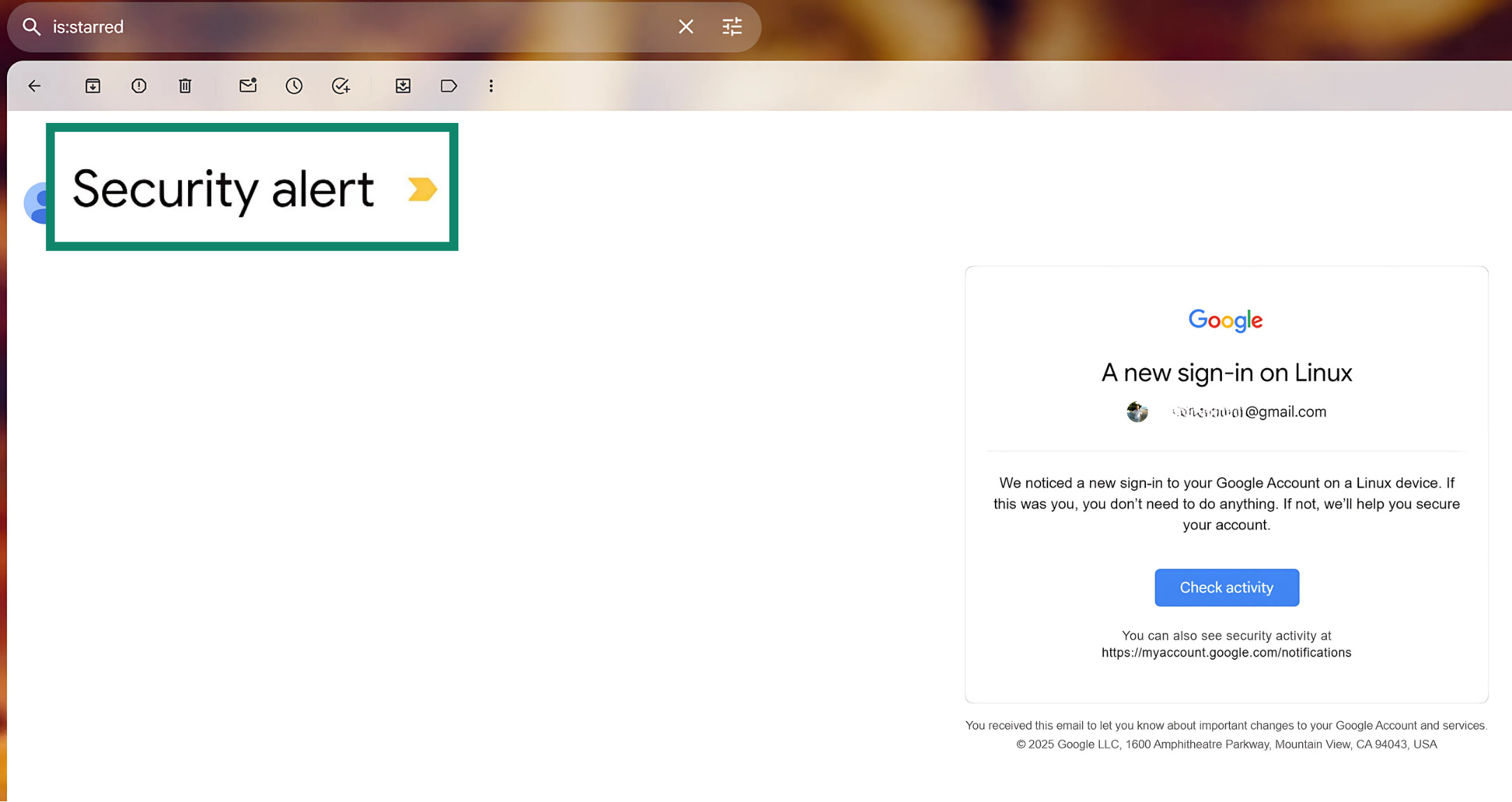The width and height of the screenshot is (1512, 802).
Task: Clear the is:starred search query
Action: 685,27
